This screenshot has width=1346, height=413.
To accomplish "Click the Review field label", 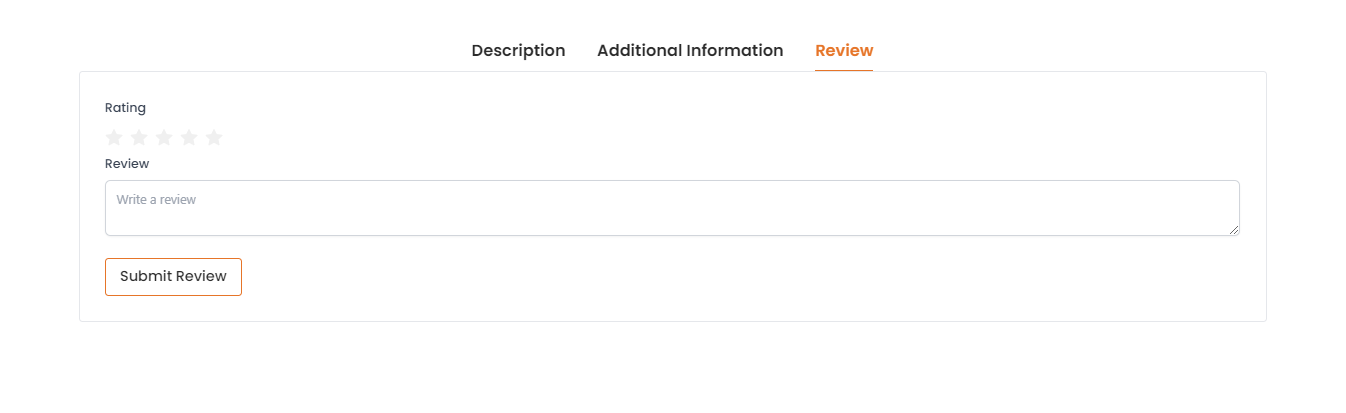I will pos(127,163).
